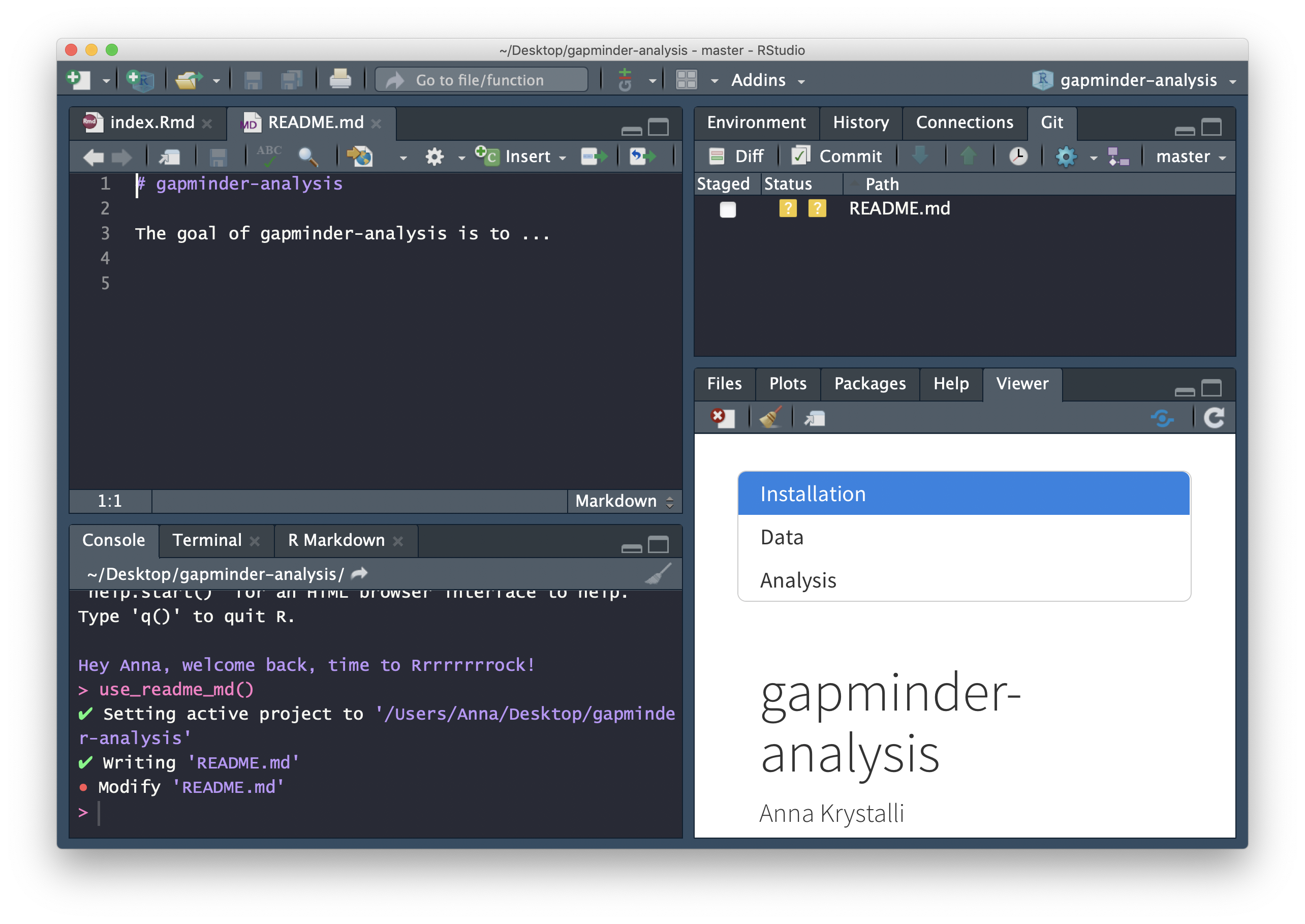1305x924 pixels.
Task: Stage README.md using its checkbox
Action: [x=728, y=209]
